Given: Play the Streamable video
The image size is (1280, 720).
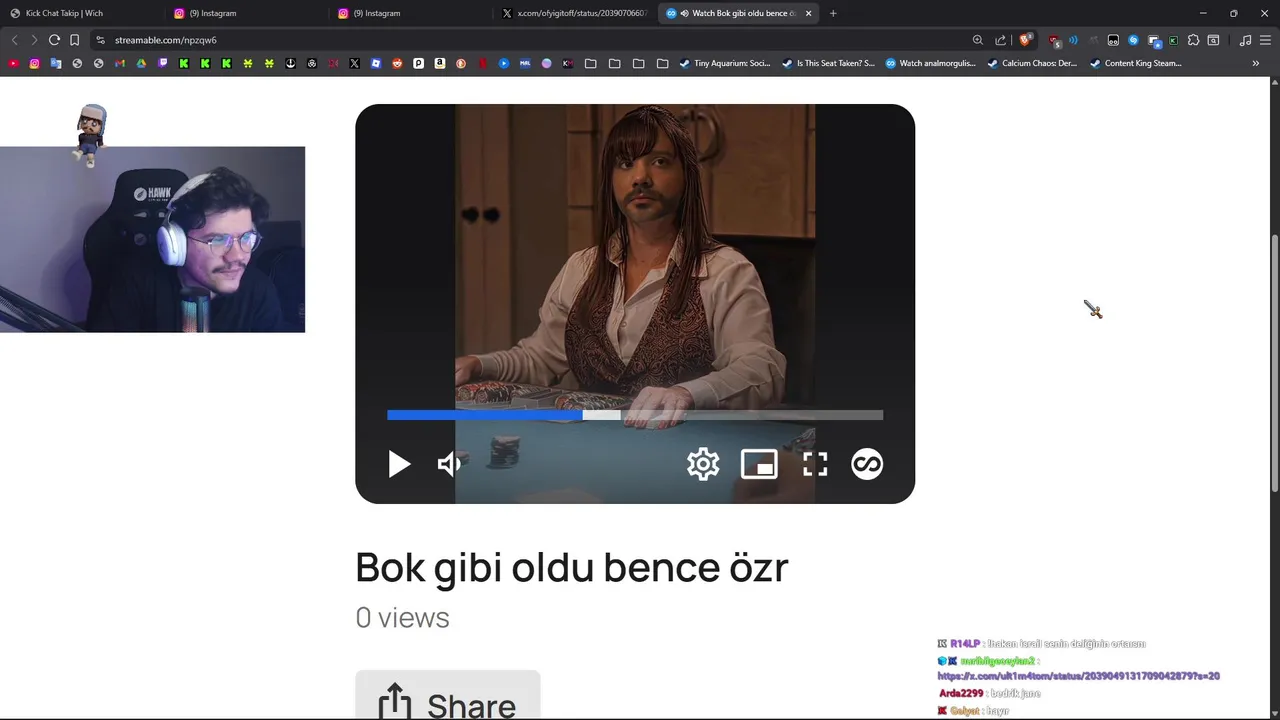Looking at the screenshot, I should [399, 464].
